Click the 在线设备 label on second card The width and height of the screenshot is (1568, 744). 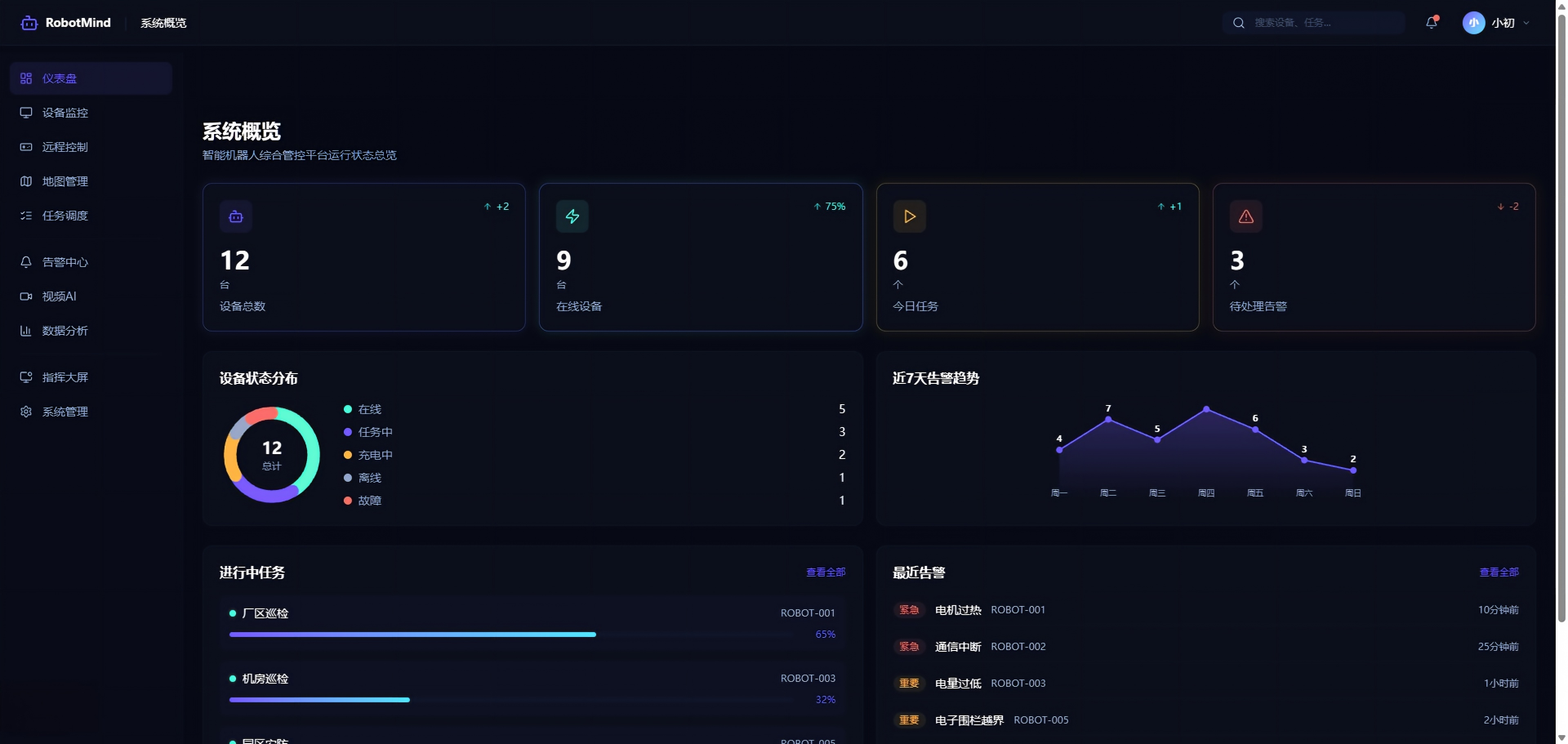(x=579, y=306)
